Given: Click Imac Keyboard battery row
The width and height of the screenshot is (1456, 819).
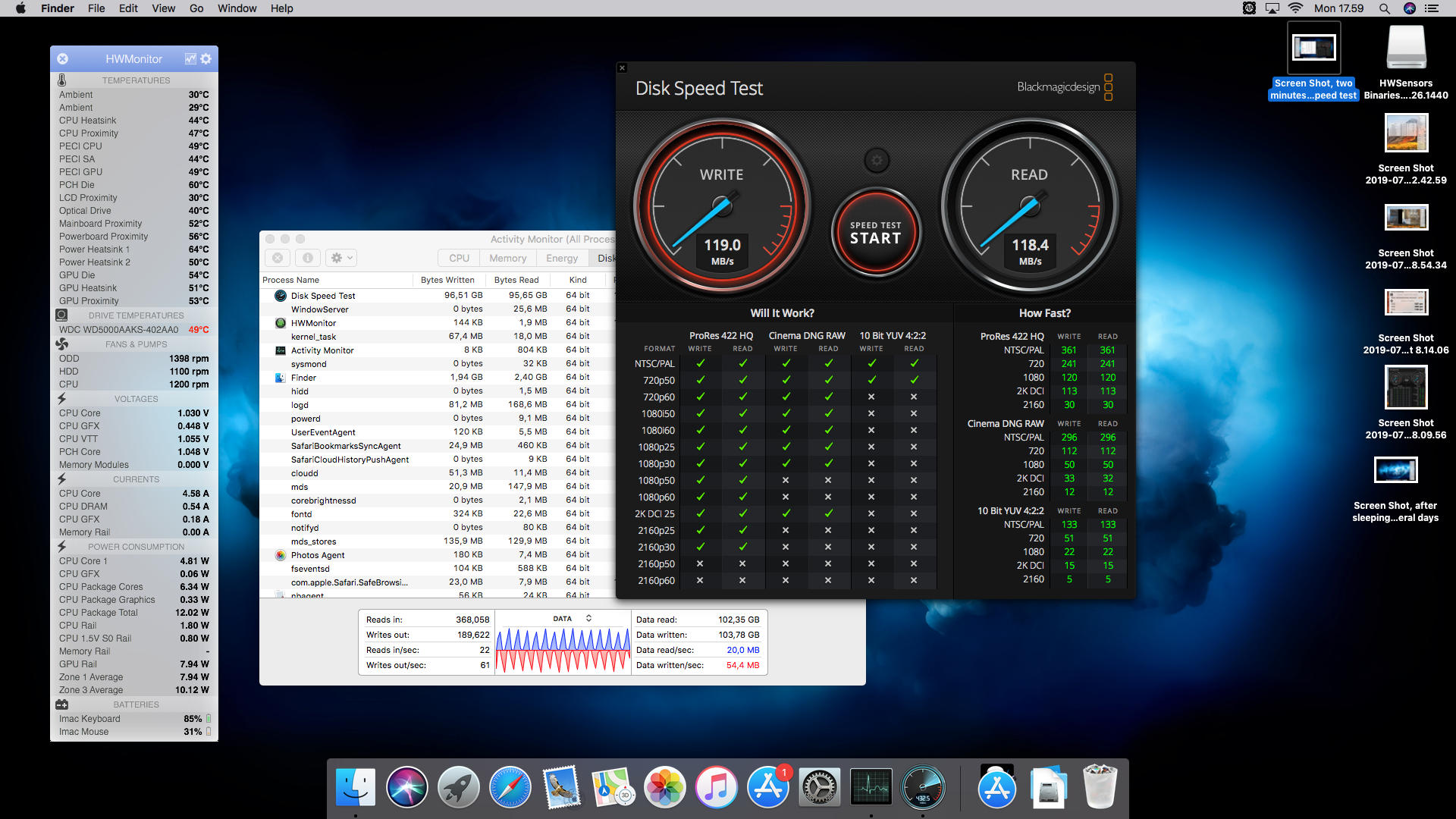Looking at the screenshot, I should point(134,719).
